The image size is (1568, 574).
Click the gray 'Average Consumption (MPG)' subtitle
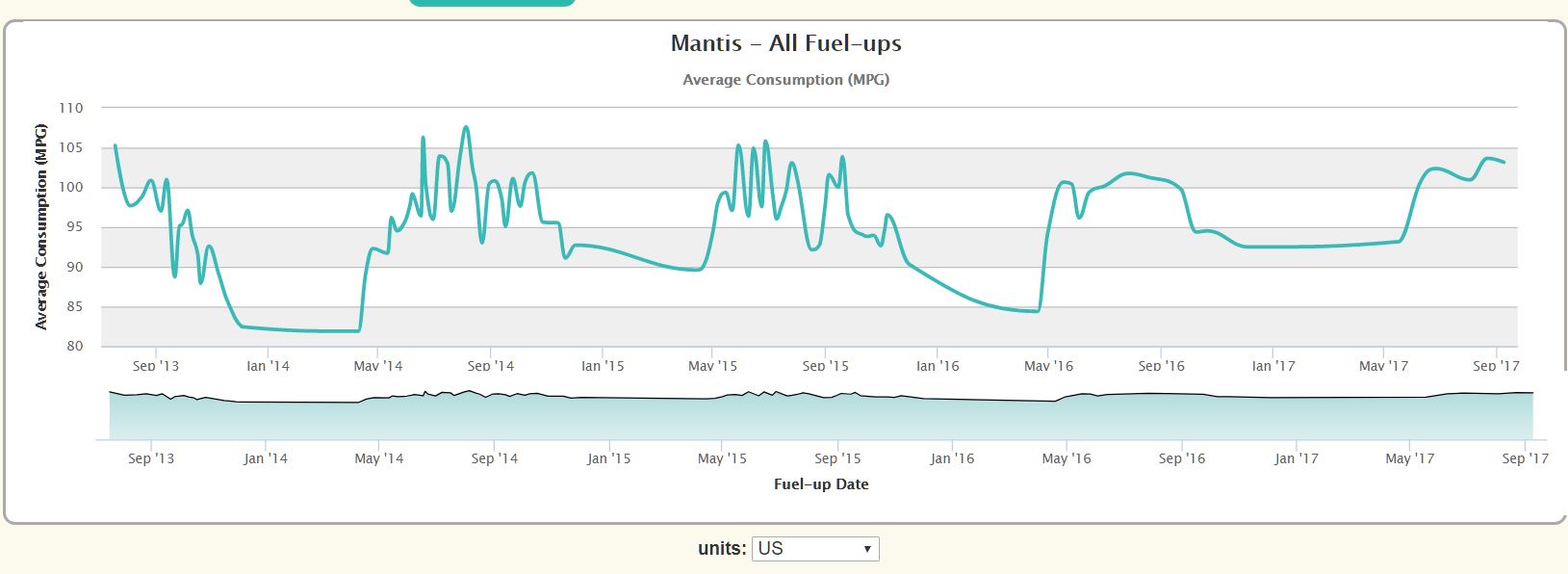(x=785, y=80)
